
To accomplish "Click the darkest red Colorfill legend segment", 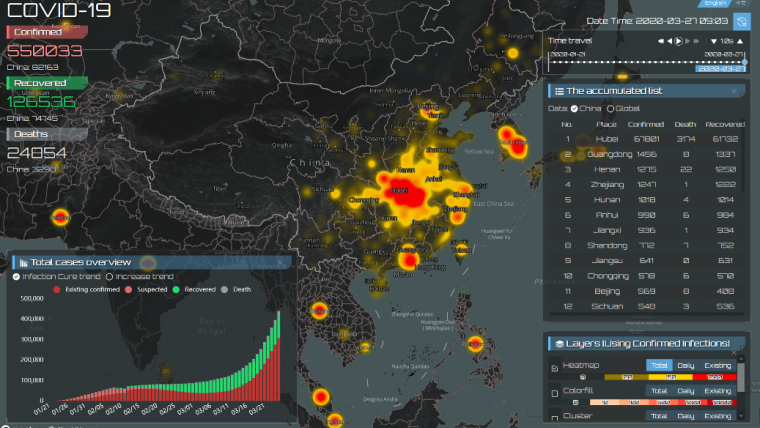I will click(x=722, y=402).
